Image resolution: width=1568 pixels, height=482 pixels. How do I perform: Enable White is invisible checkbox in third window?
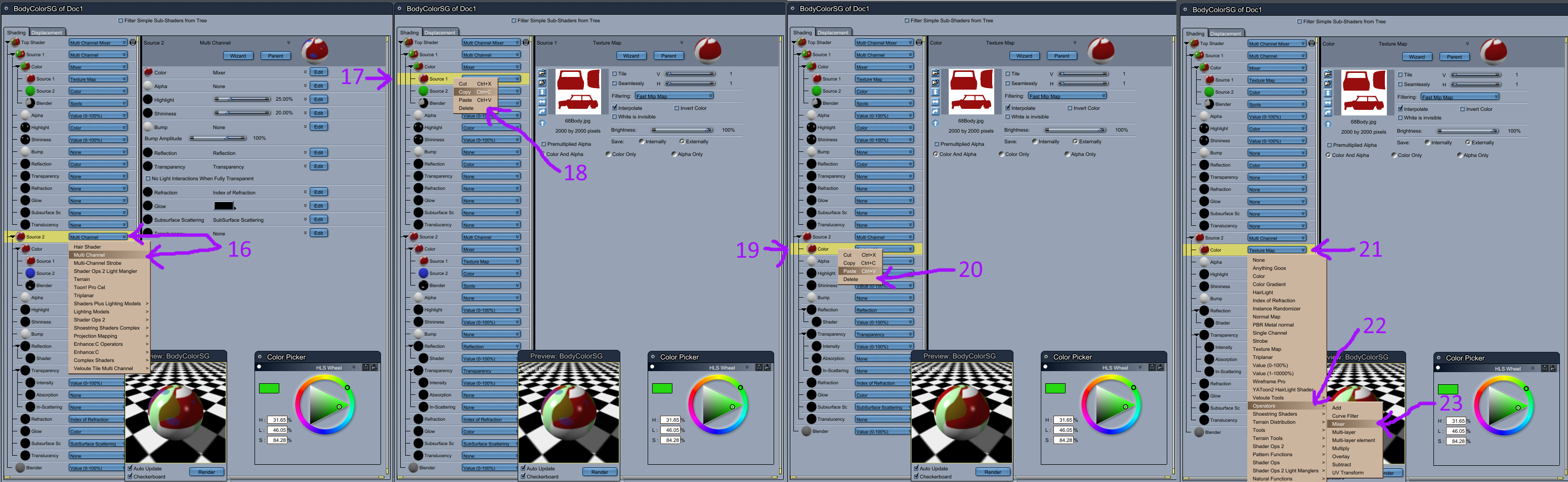(1008, 116)
